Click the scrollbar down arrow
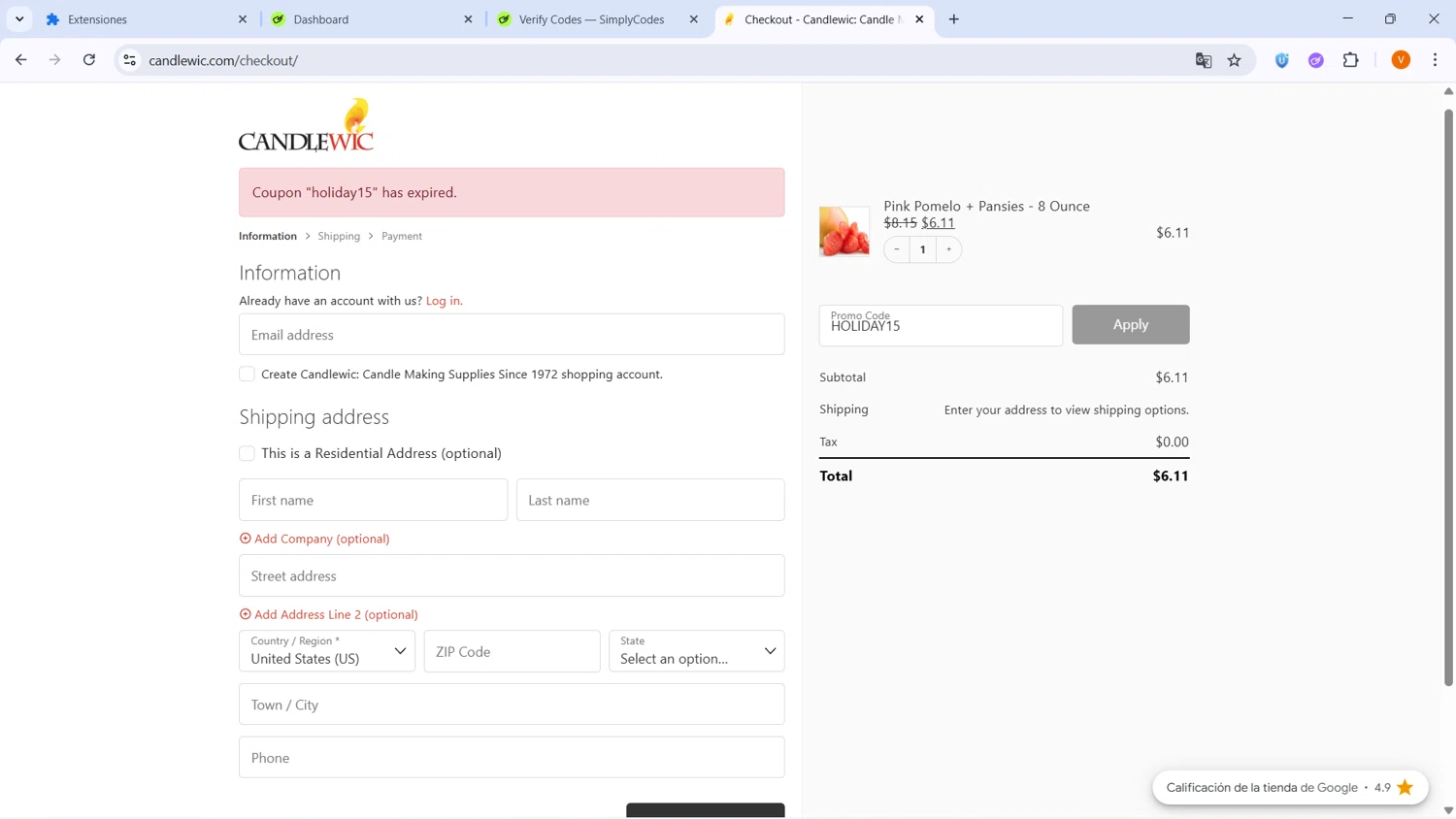 coord(1448,810)
